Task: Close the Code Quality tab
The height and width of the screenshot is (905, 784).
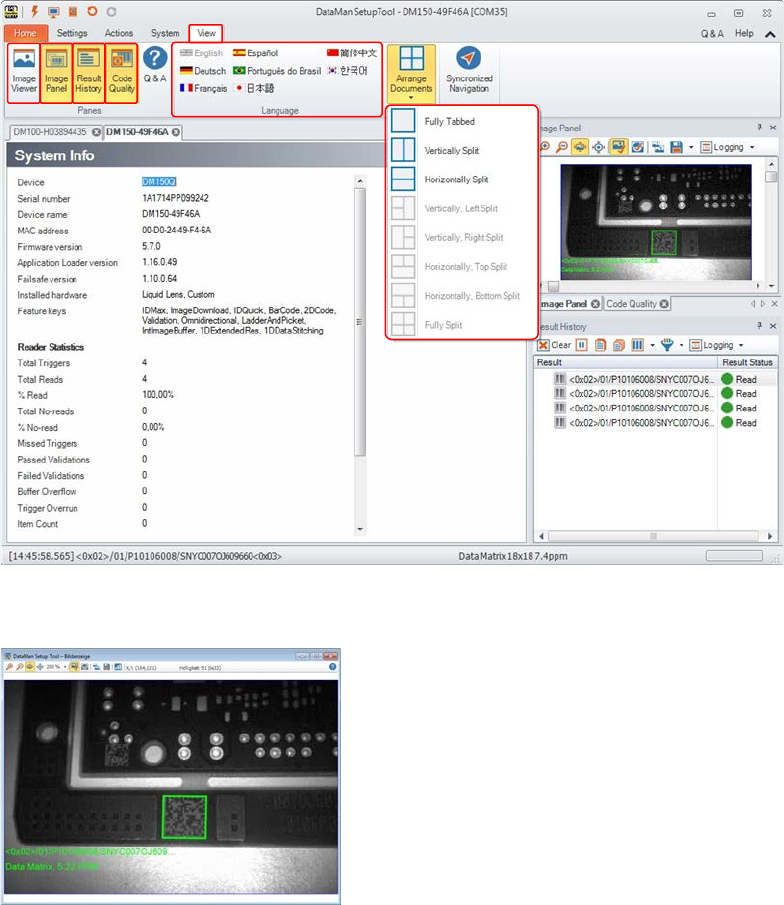Action: click(x=664, y=304)
